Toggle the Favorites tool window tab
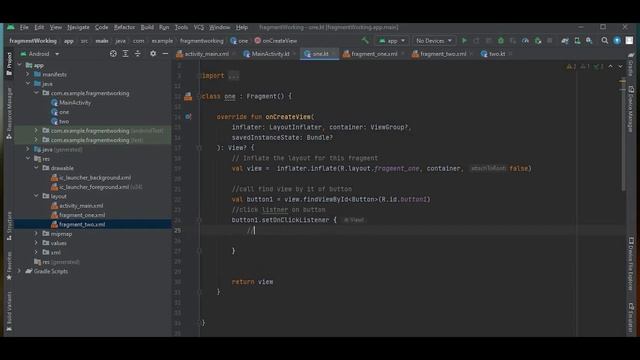 pyautogui.click(x=9, y=266)
